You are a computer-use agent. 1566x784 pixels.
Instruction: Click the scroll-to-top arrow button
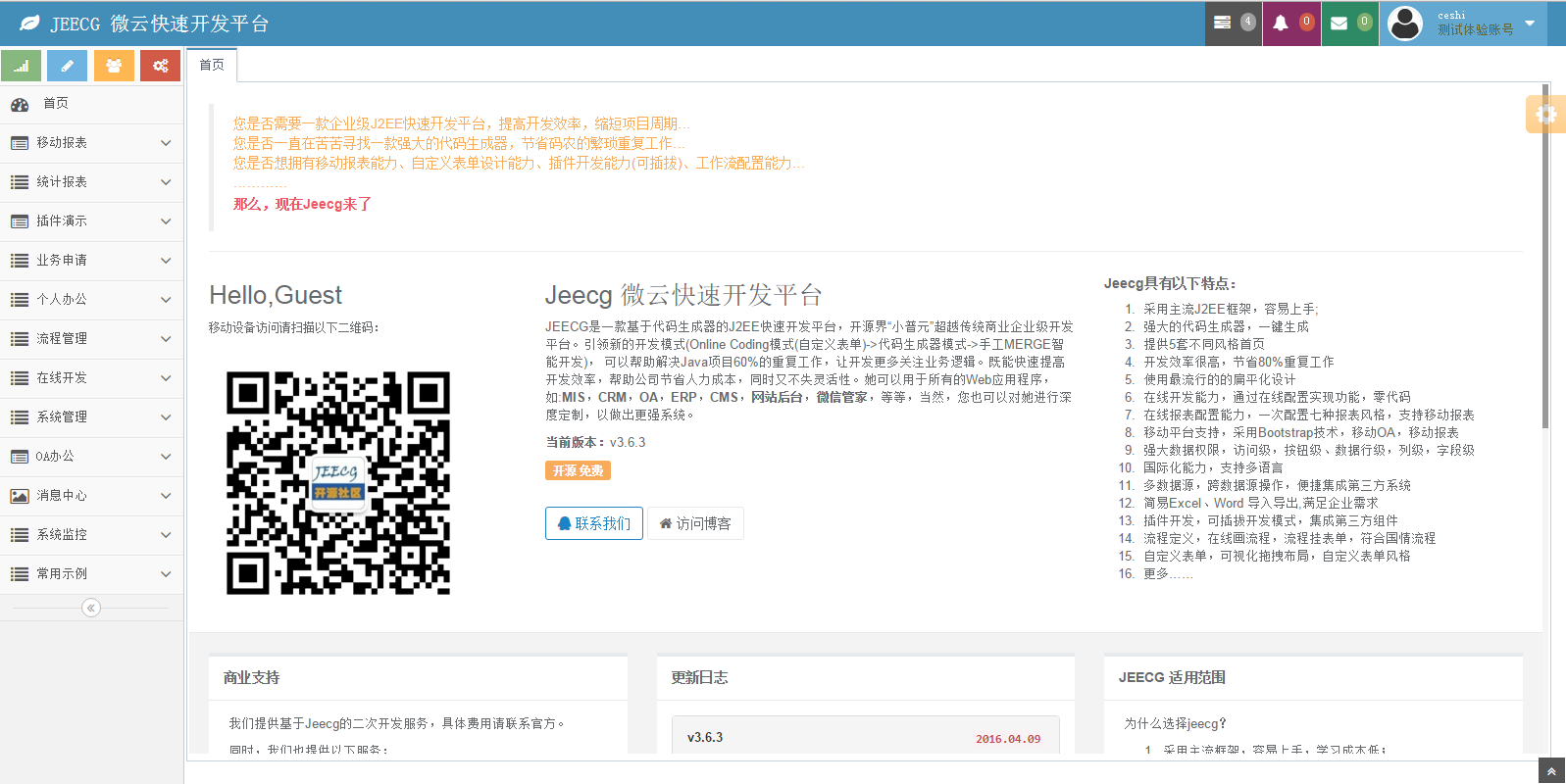click(1551, 771)
